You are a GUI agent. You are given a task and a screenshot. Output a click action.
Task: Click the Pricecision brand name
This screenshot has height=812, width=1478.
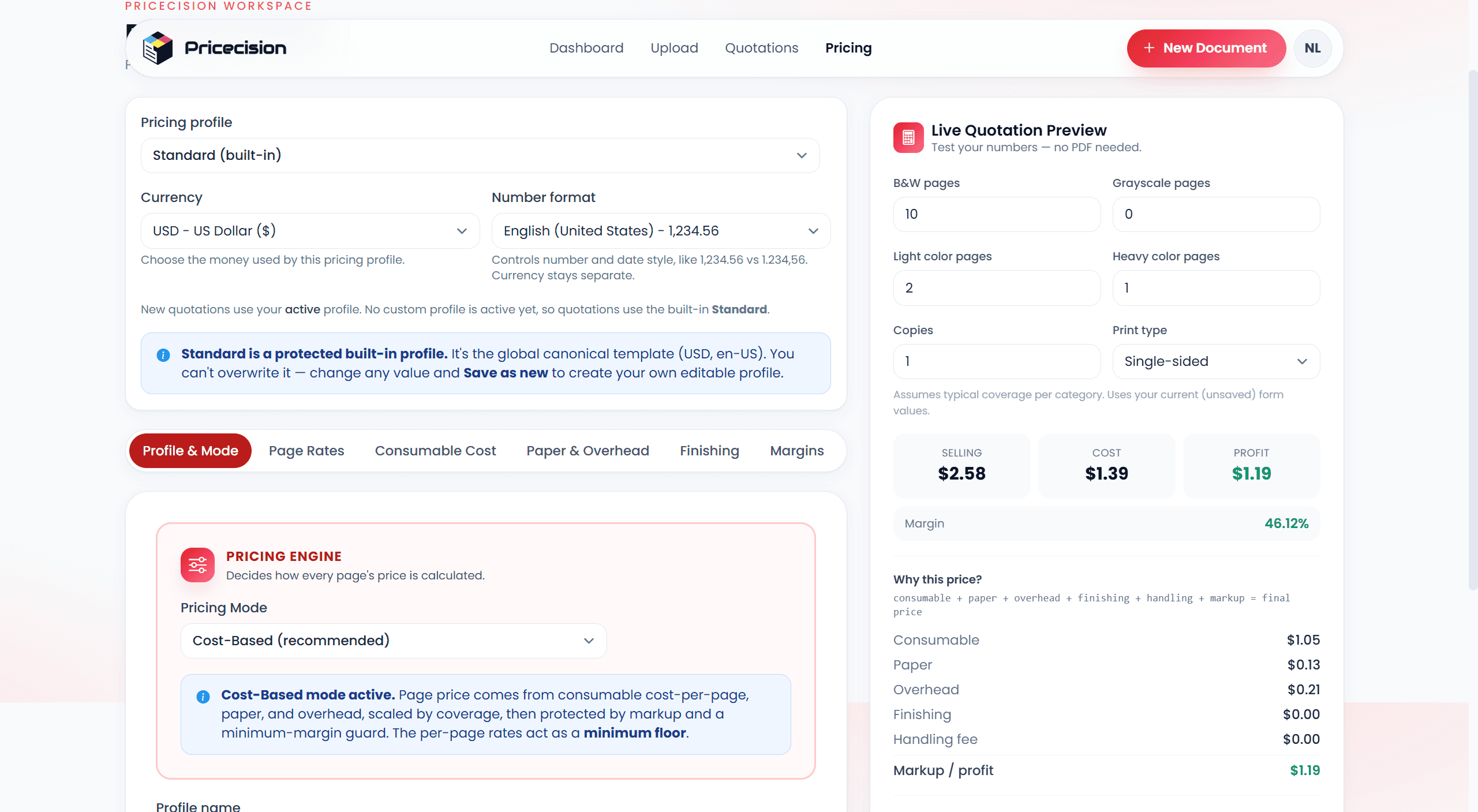pos(235,48)
